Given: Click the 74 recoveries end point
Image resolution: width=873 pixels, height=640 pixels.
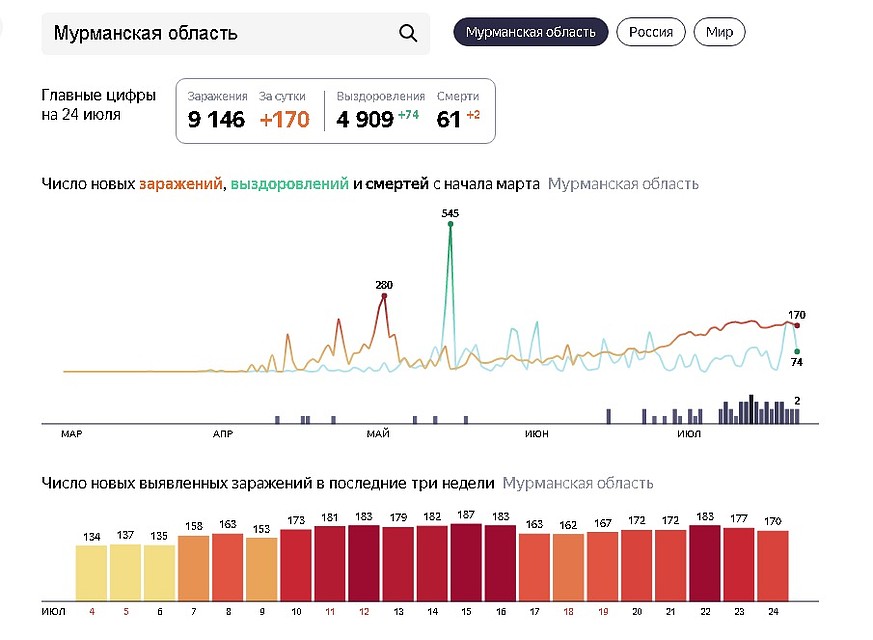Looking at the screenshot, I should 797,352.
